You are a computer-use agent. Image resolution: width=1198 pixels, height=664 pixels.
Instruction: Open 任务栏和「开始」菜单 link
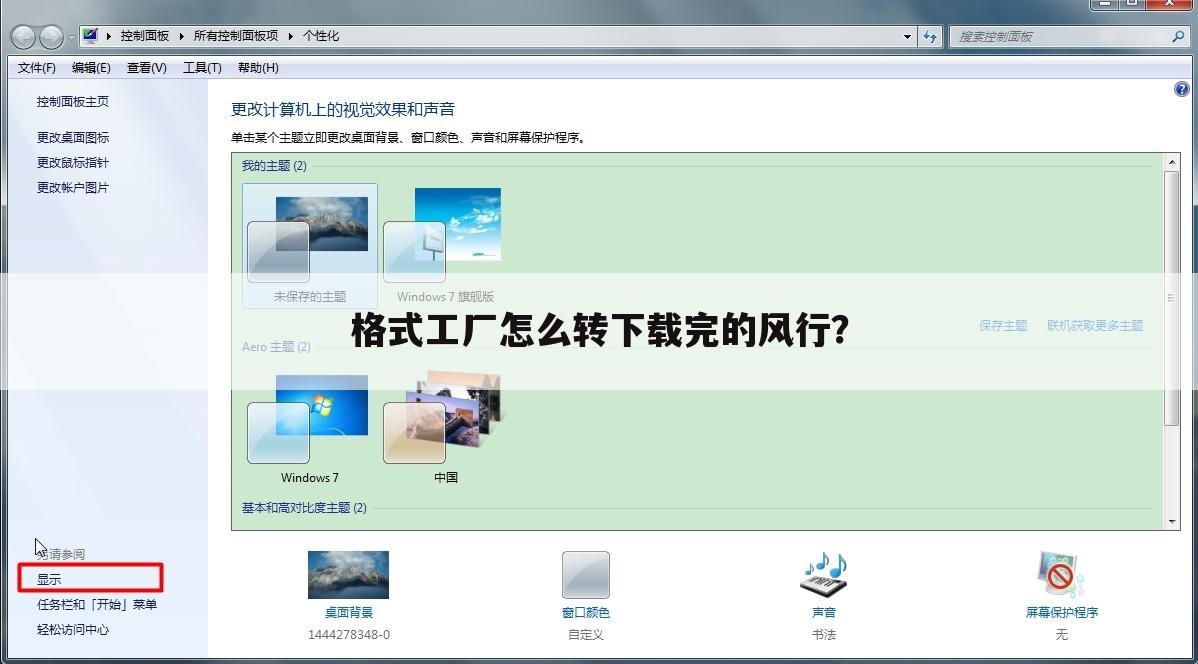(x=97, y=604)
